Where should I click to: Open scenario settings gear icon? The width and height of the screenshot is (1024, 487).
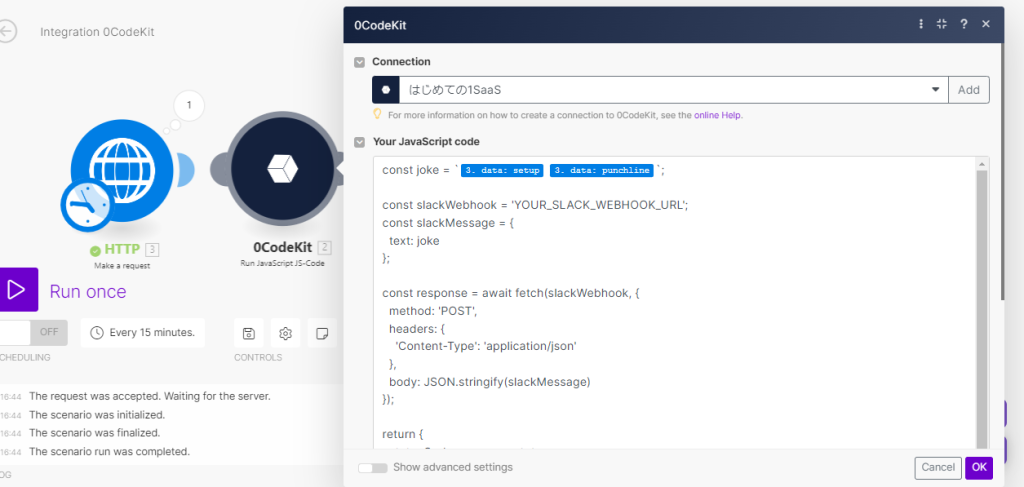coord(285,334)
